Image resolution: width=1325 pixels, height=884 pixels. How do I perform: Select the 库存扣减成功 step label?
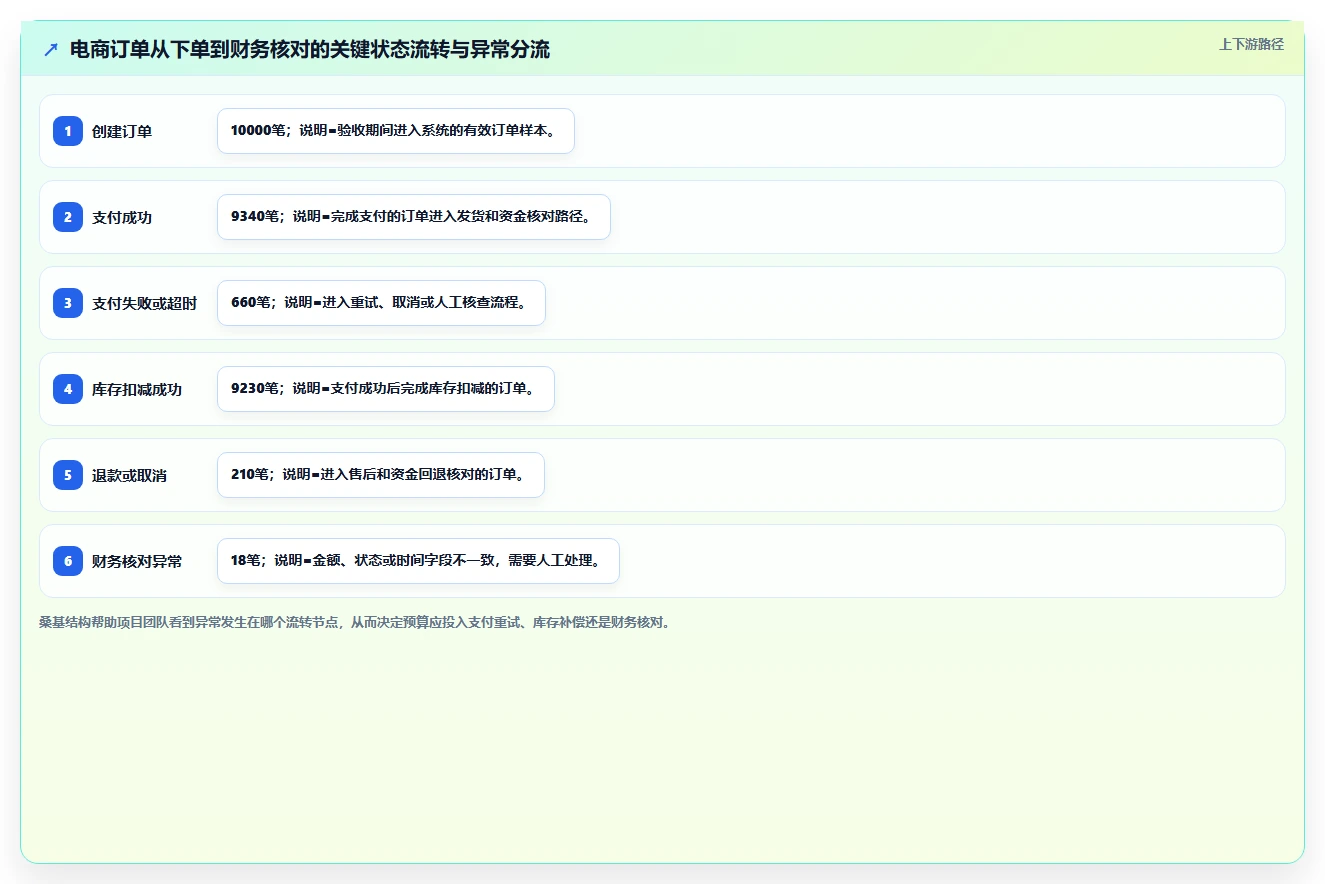coord(137,389)
